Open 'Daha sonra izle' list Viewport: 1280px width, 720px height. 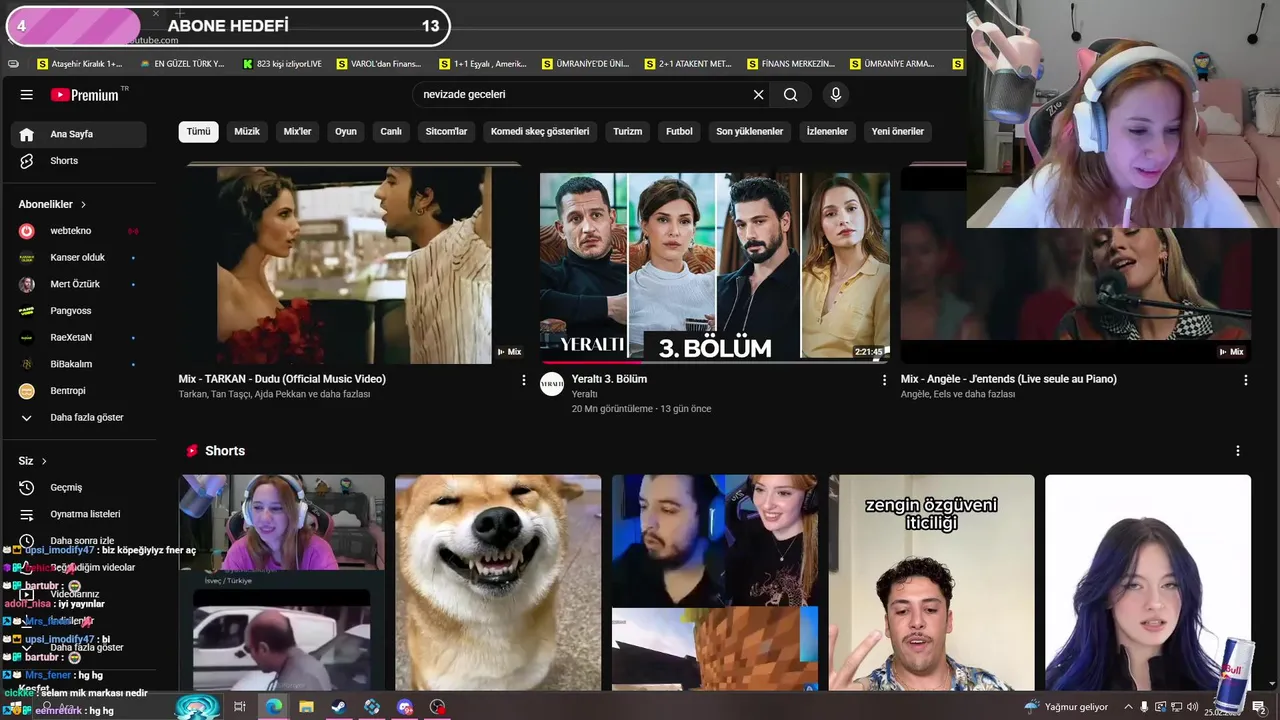tap(79, 541)
